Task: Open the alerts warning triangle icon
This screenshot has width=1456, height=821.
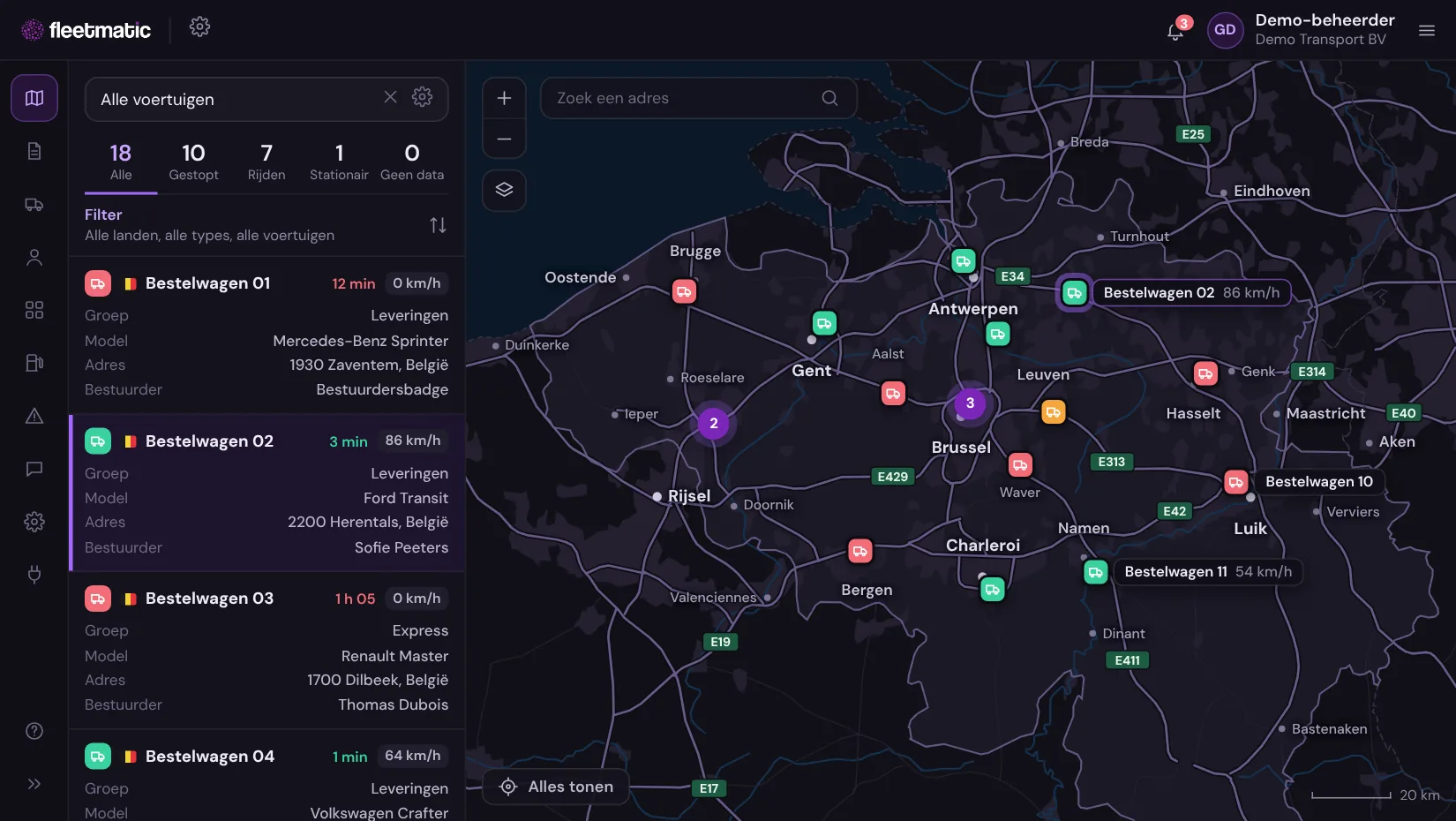Action: pyautogui.click(x=34, y=416)
